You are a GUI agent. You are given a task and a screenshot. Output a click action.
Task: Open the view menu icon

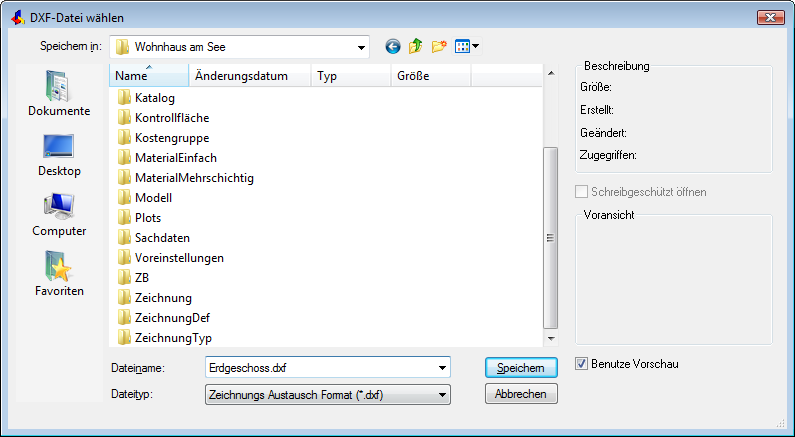pos(467,47)
